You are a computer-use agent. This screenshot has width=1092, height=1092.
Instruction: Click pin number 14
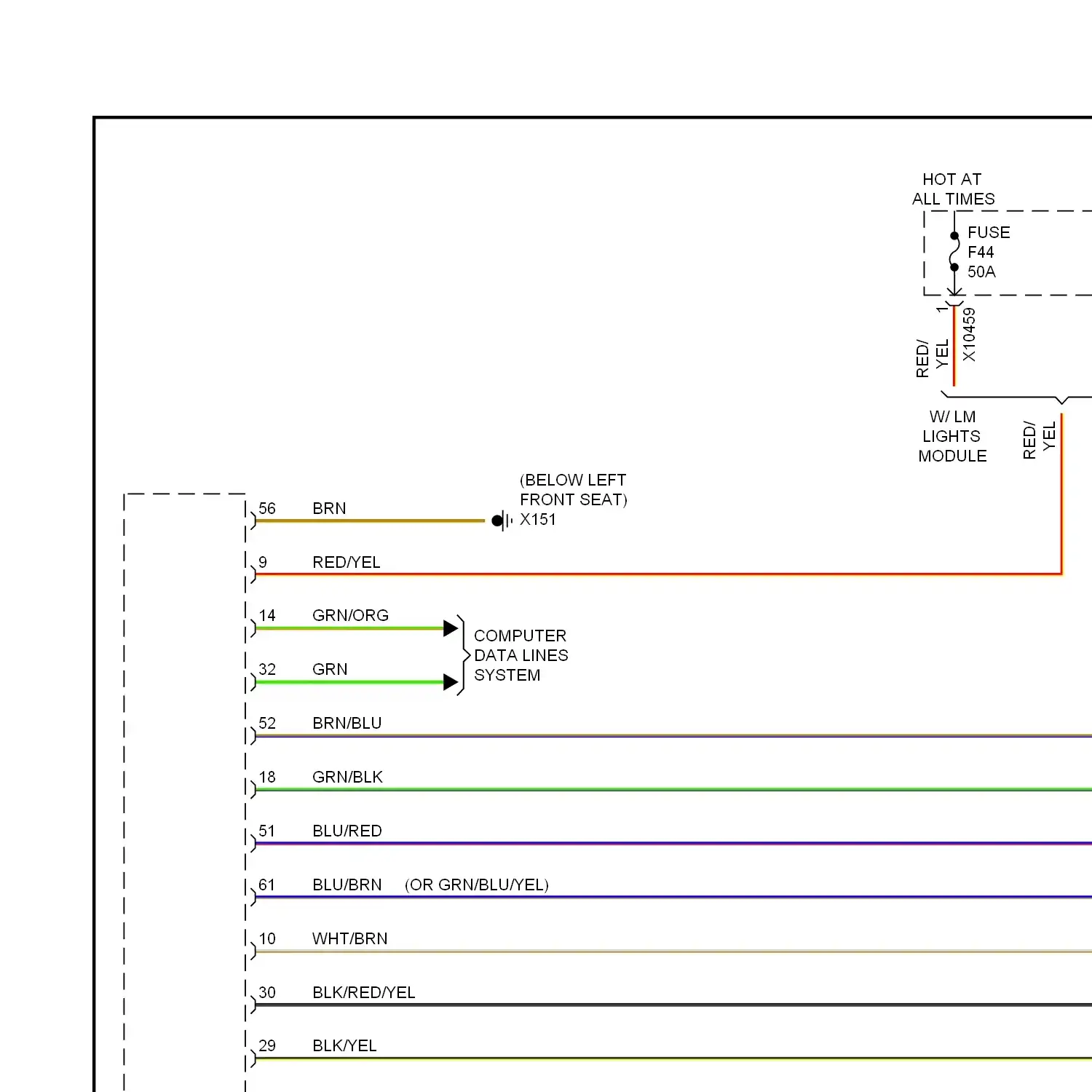(x=267, y=615)
